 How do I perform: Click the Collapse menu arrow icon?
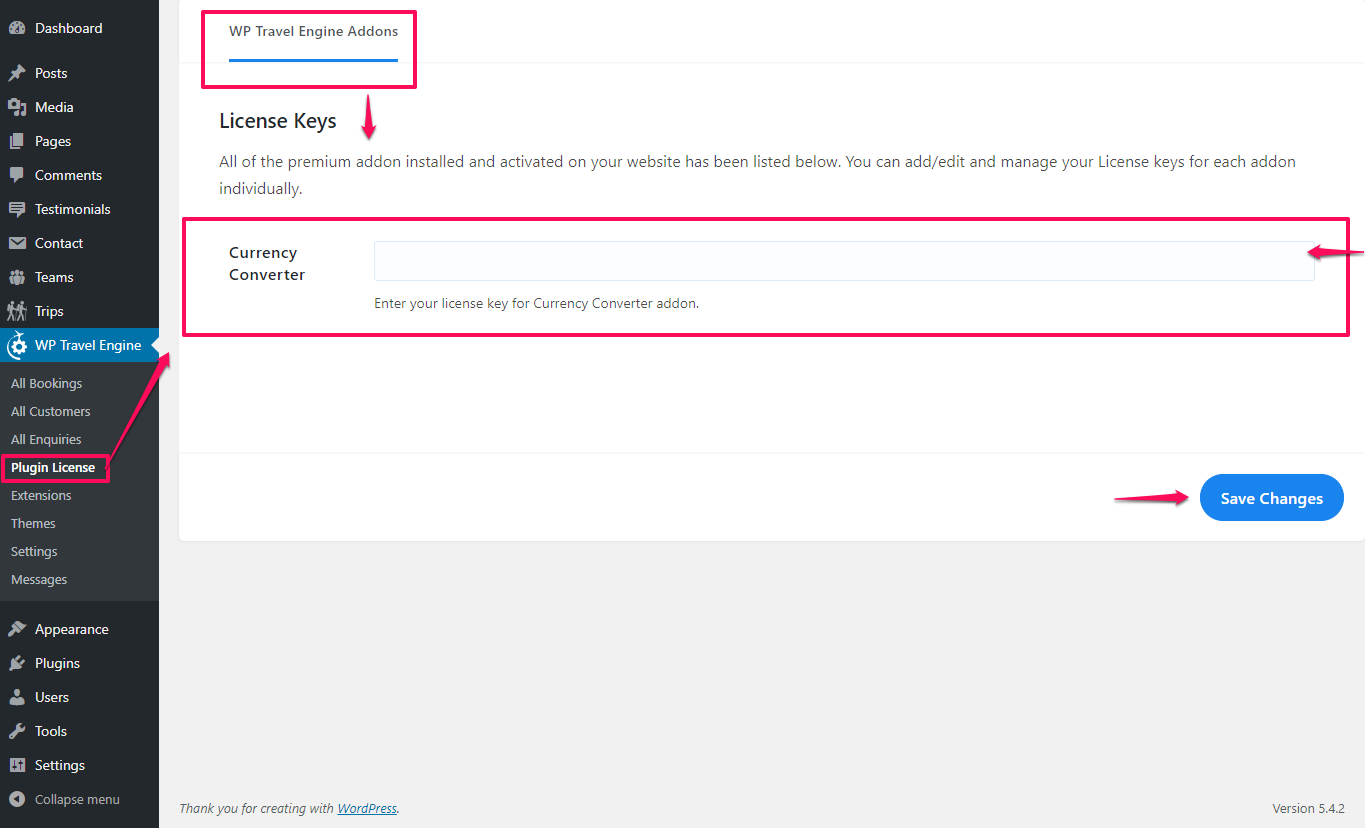[x=17, y=799]
